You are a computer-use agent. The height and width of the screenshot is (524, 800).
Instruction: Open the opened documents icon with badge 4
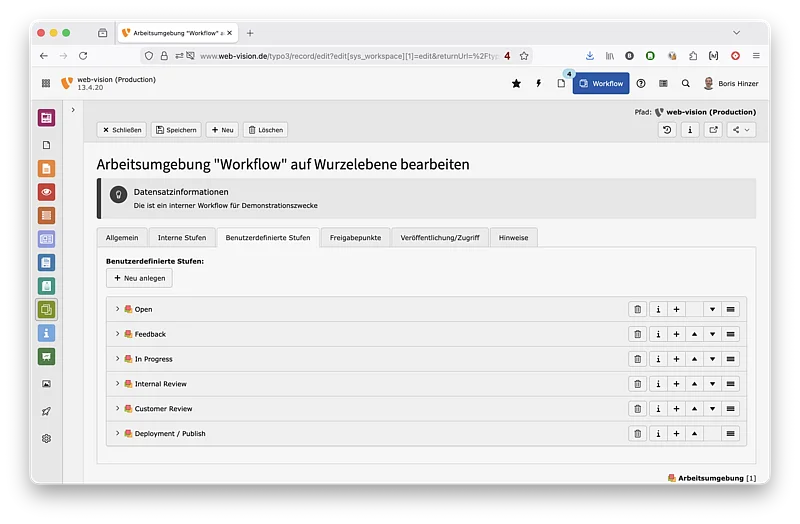coord(561,83)
